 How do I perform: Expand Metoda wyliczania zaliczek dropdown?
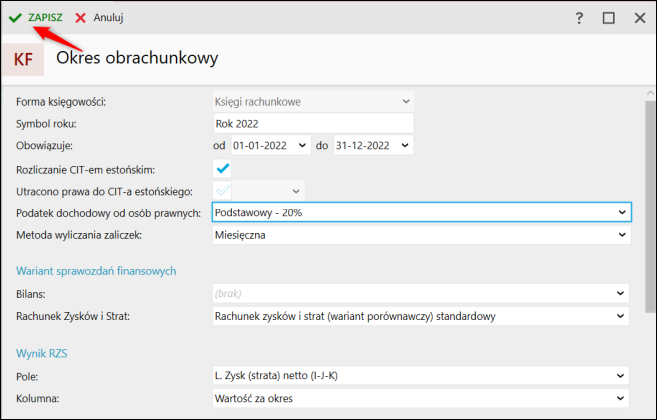tap(622, 236)
